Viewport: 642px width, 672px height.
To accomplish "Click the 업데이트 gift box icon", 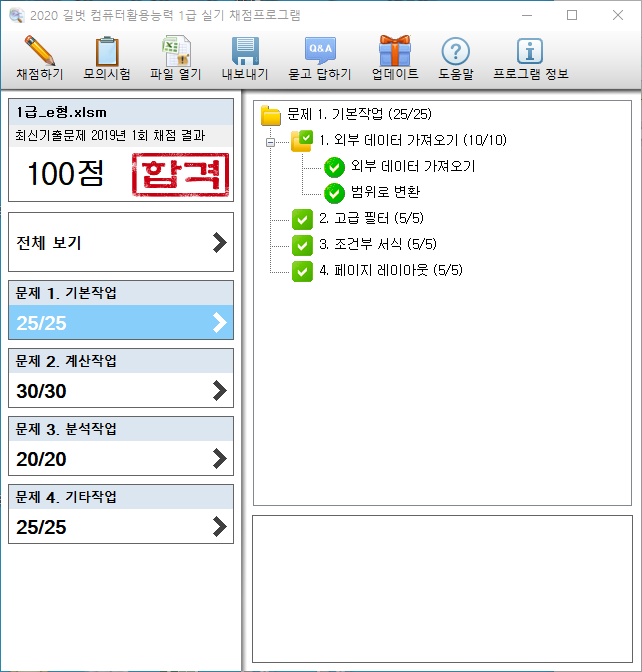I will [395, 51].
